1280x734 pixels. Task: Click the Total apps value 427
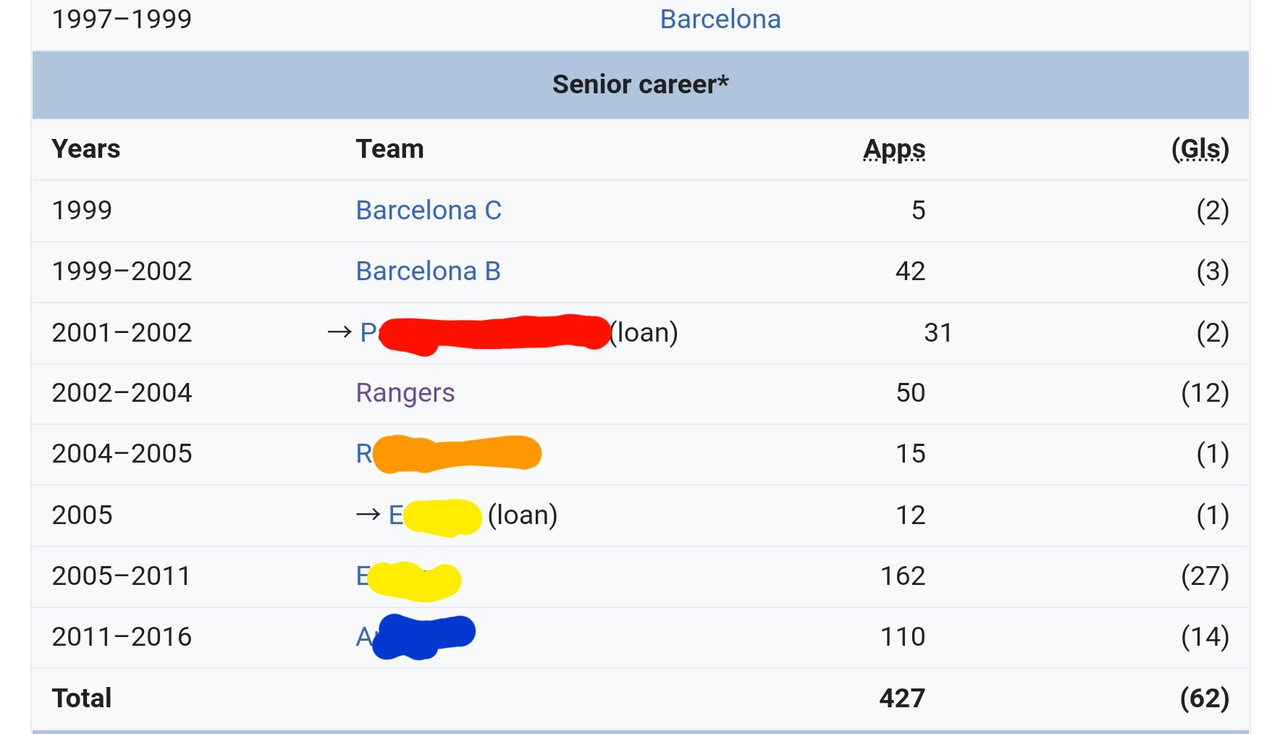(902, 698)
